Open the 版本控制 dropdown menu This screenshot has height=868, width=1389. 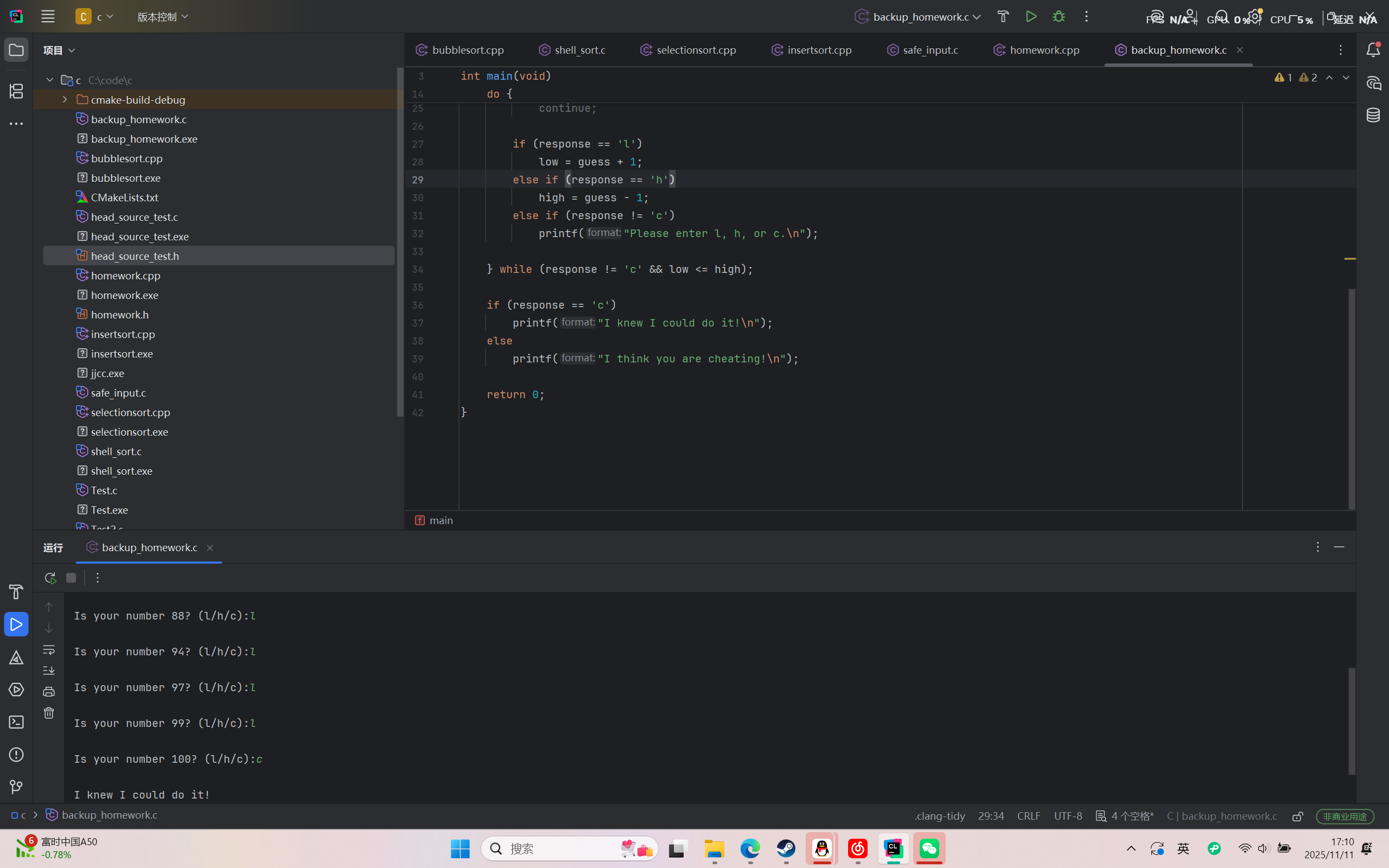[162, 17]
